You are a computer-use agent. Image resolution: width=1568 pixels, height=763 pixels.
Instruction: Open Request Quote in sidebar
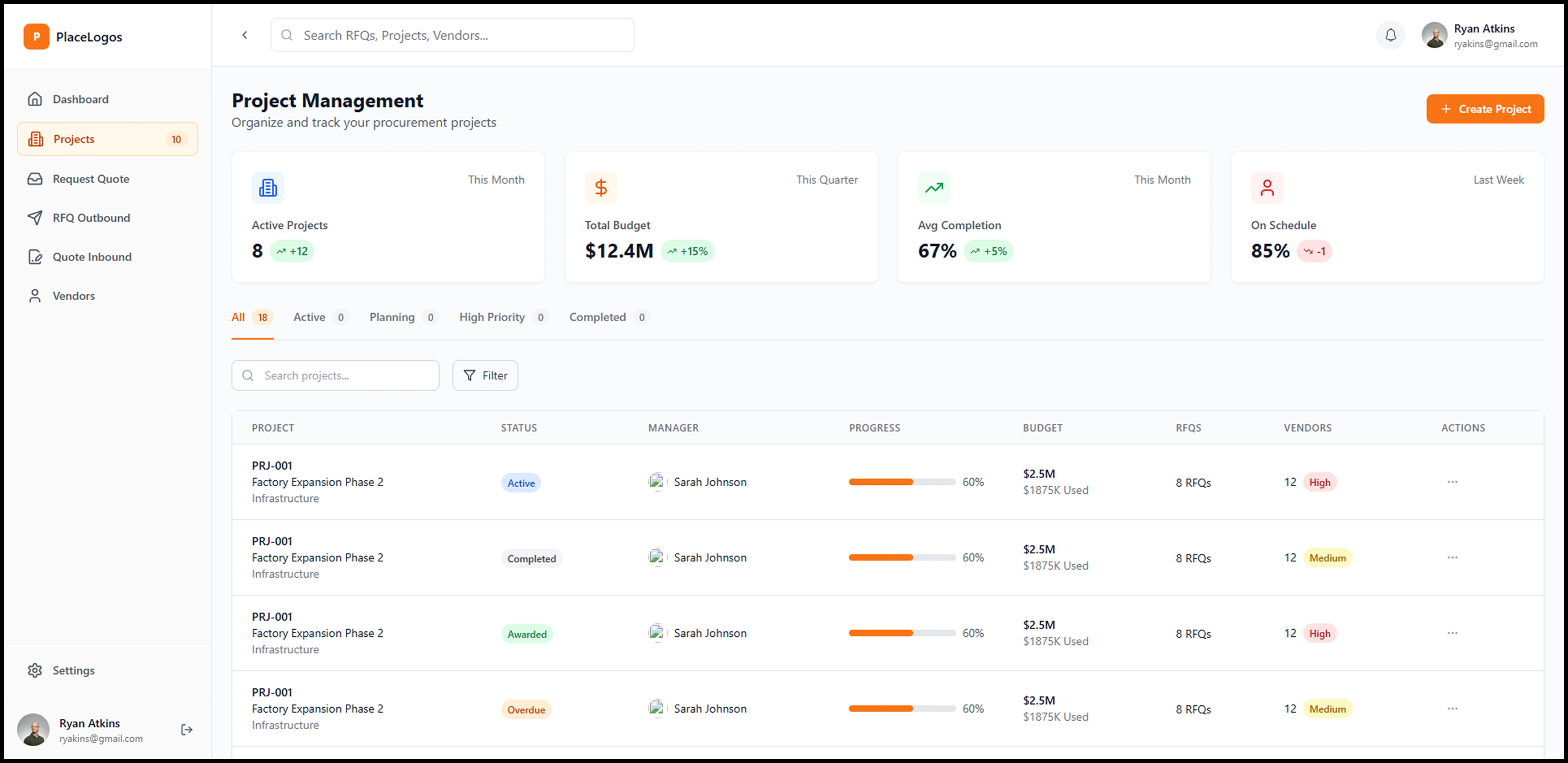(x=91, y=179)
